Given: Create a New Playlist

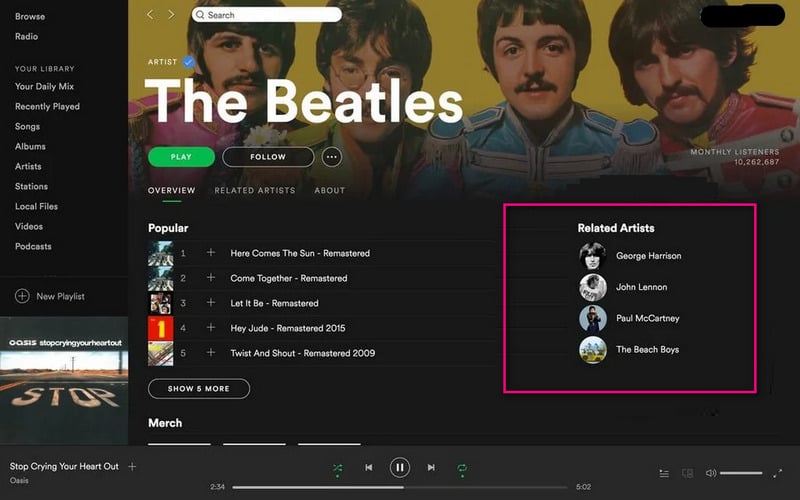Looking at the screenshot, I should click(50, 296).
